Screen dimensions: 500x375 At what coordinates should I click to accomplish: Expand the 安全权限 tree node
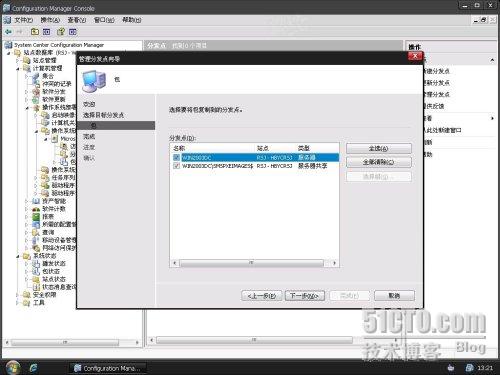18,295
